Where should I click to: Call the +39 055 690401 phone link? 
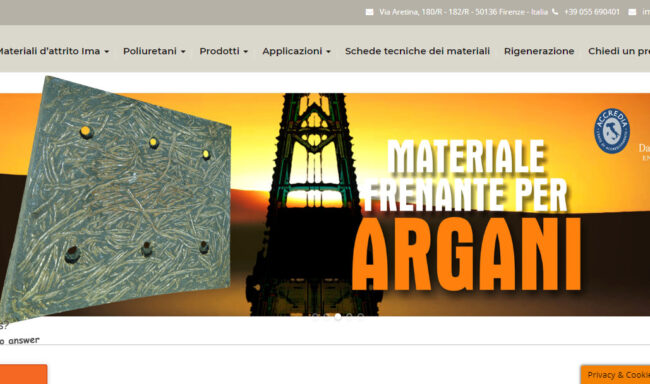592,12
